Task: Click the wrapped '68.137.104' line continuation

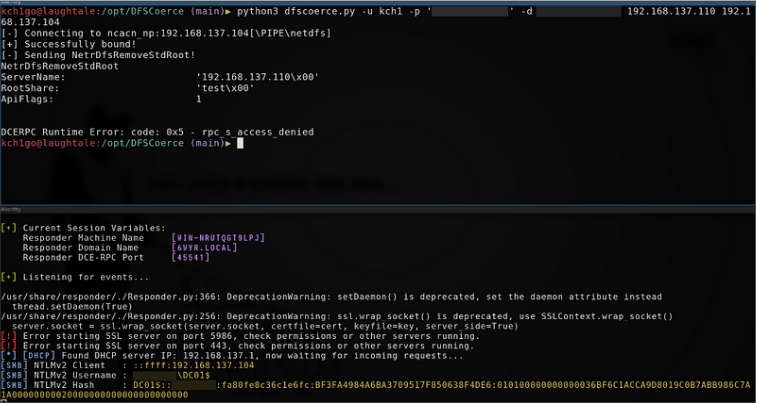Action: (30, 22)
